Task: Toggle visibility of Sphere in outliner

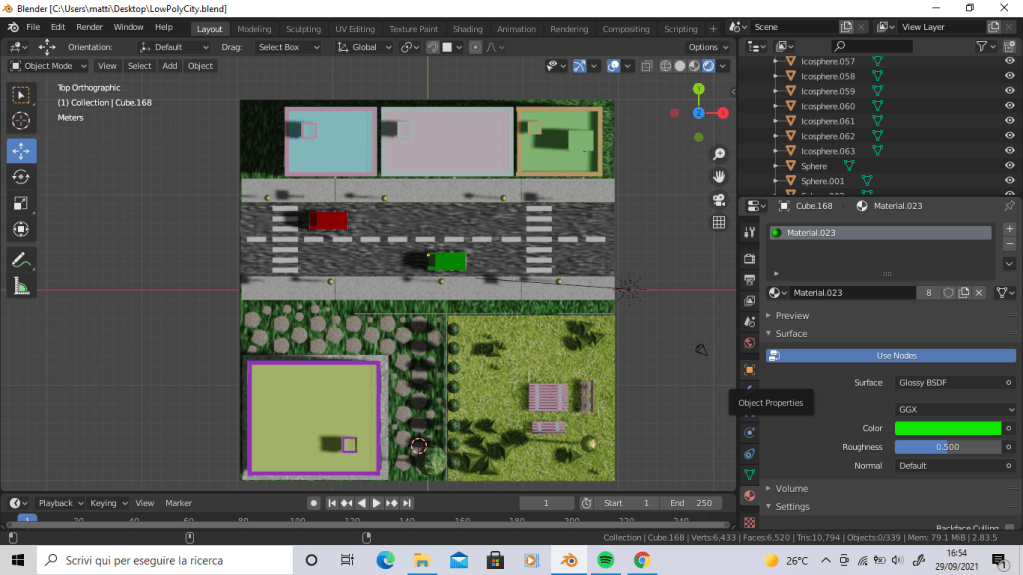Action: coord(1009,166)
